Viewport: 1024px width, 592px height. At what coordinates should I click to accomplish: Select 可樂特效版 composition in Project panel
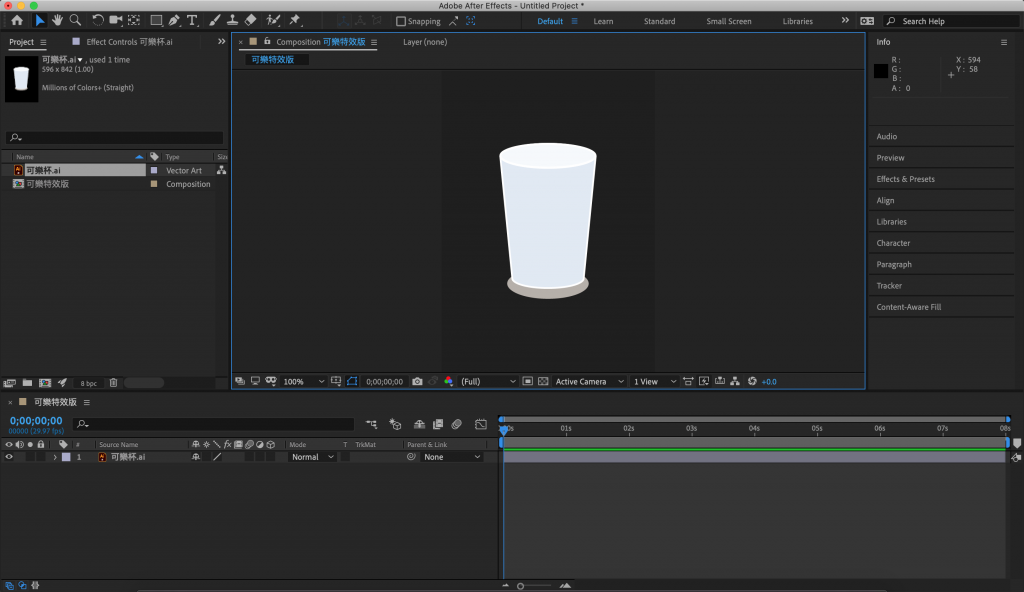click(x=48, y=184)
